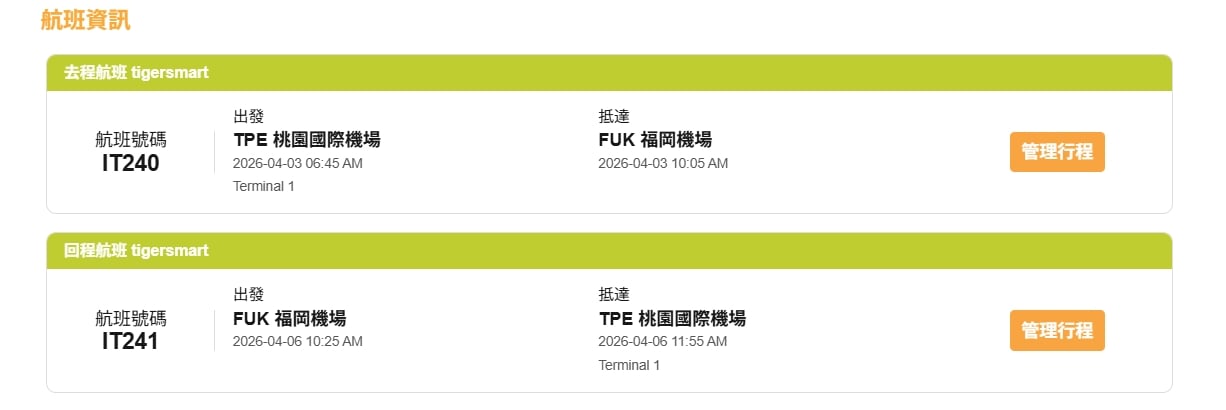The height and width of the screenshot is (410, 1226).
Task: Click 管理行程 button for outbound flight IT240
Action: click(1057, 152)
